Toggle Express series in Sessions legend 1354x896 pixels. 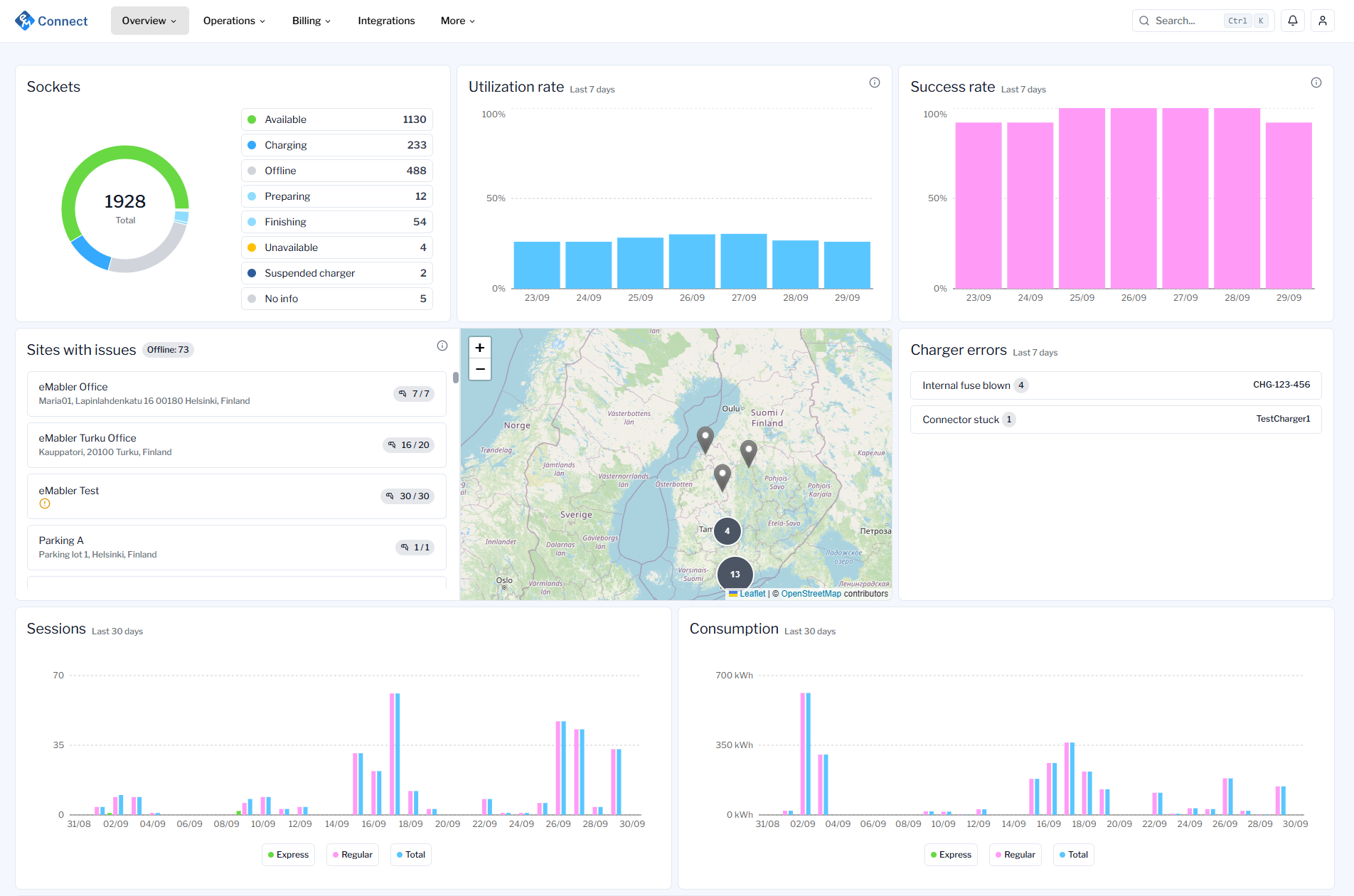pos(289,855)
